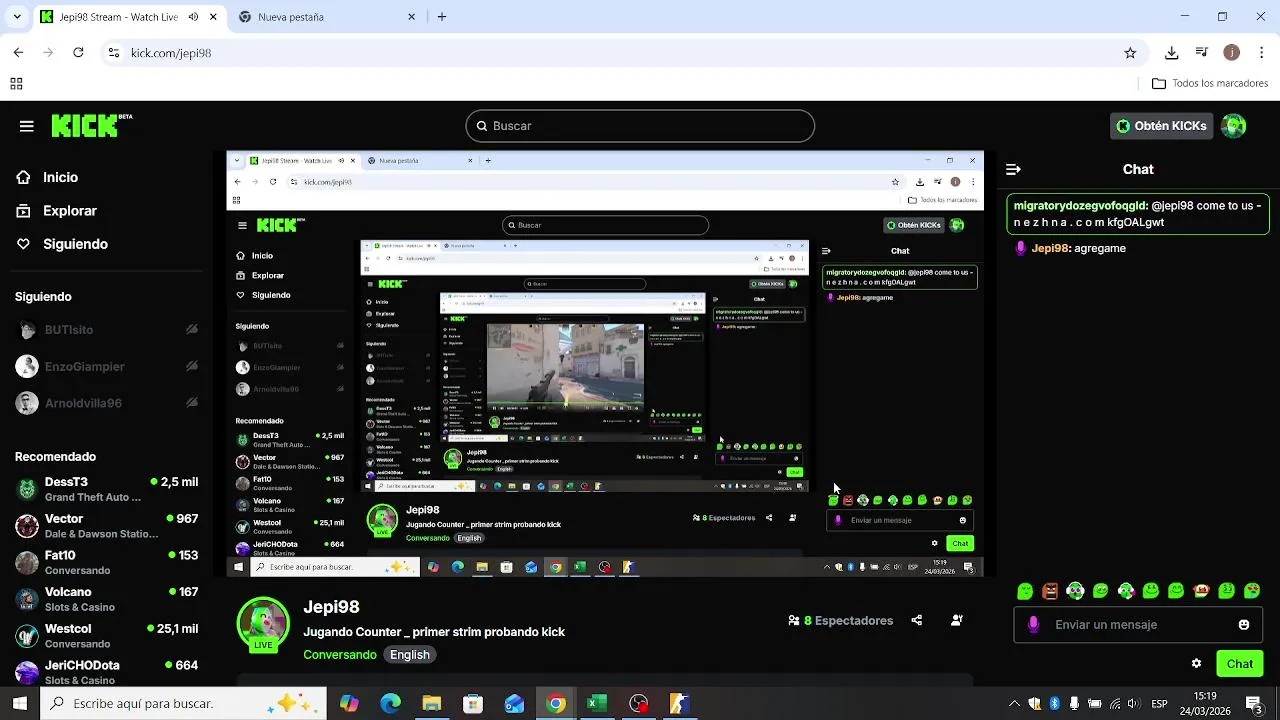Open a new browser tab with plus
This screenshot has width=1280, height=720.
[x=442, y=17]
